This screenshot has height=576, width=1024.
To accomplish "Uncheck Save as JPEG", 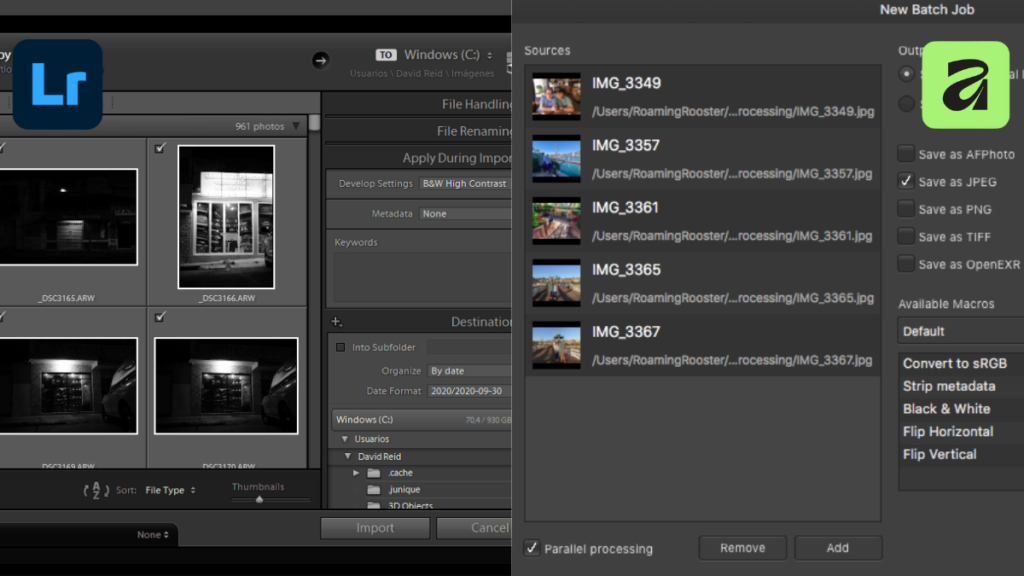I will tap(905, 182).
